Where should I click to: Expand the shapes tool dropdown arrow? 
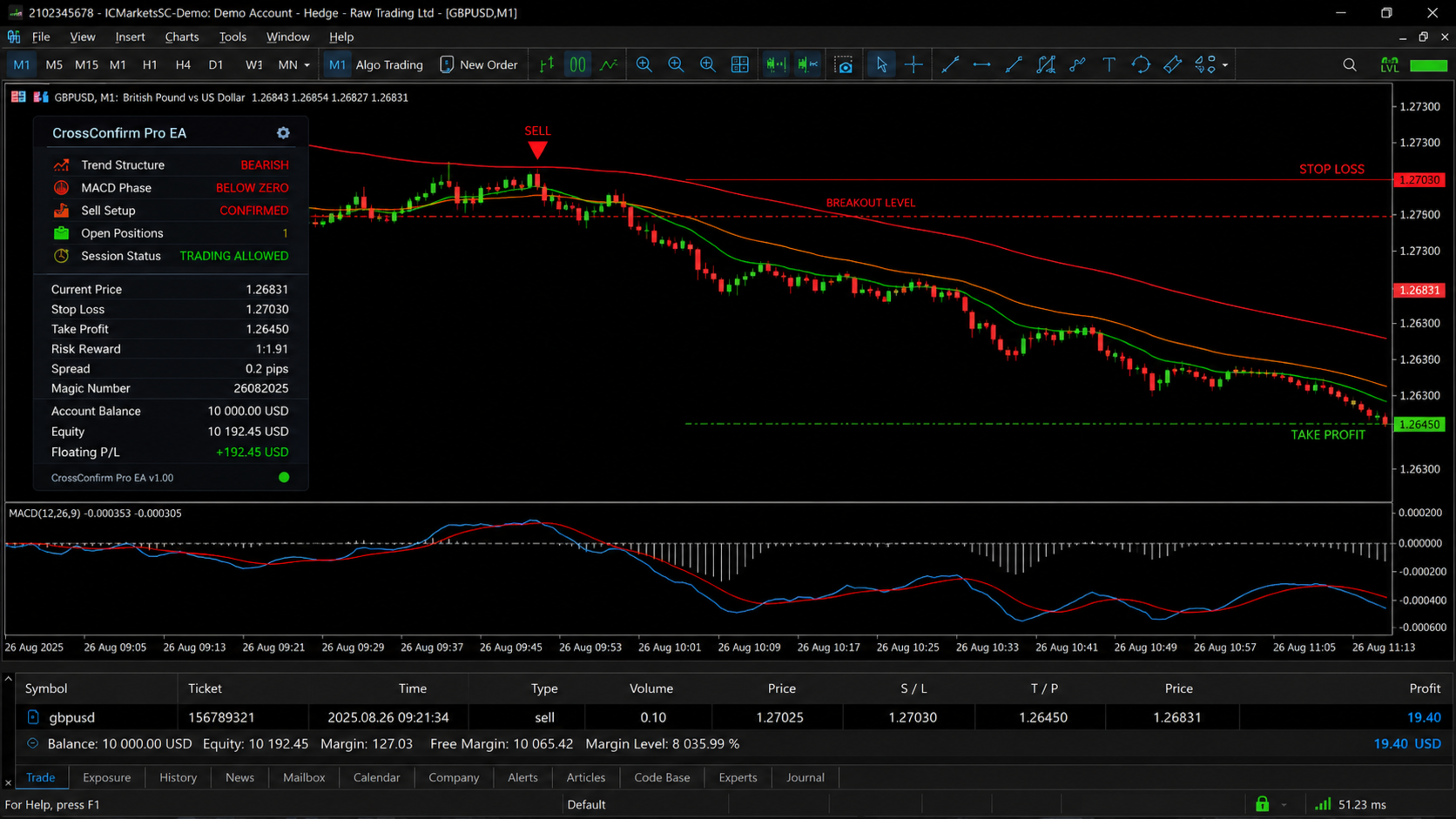[x=1225, y=65]
